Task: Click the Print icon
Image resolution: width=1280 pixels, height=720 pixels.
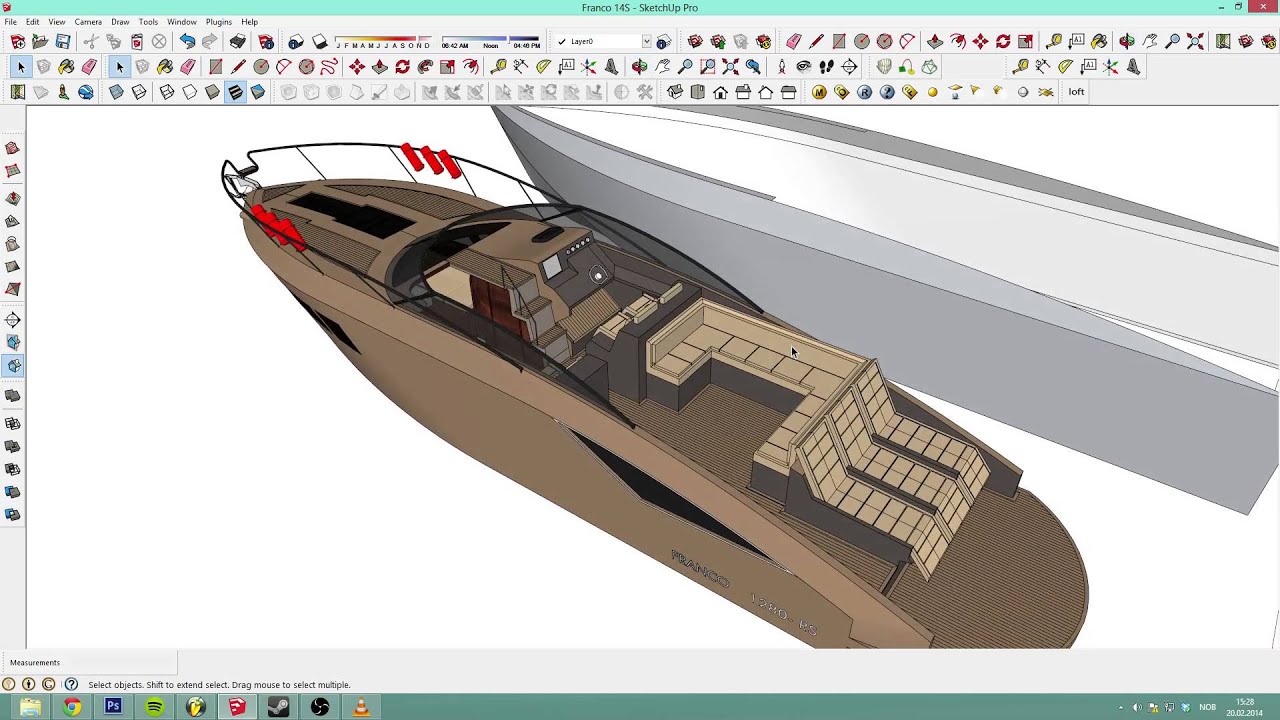Action: [238, 41]
